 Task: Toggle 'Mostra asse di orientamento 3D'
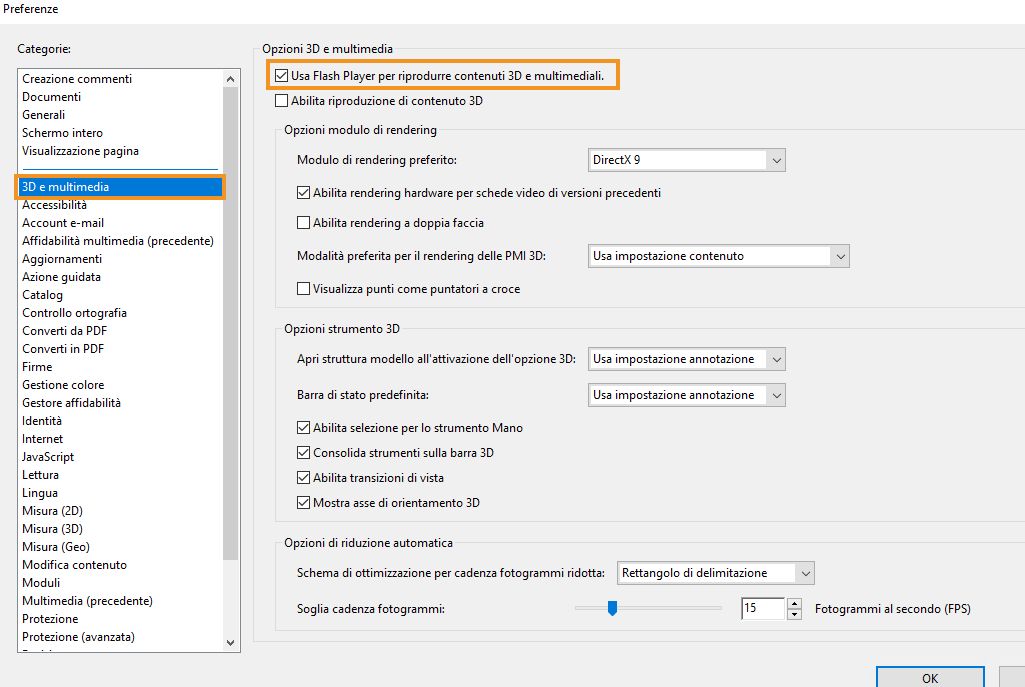pyautogui.click(x=303, y=503)
